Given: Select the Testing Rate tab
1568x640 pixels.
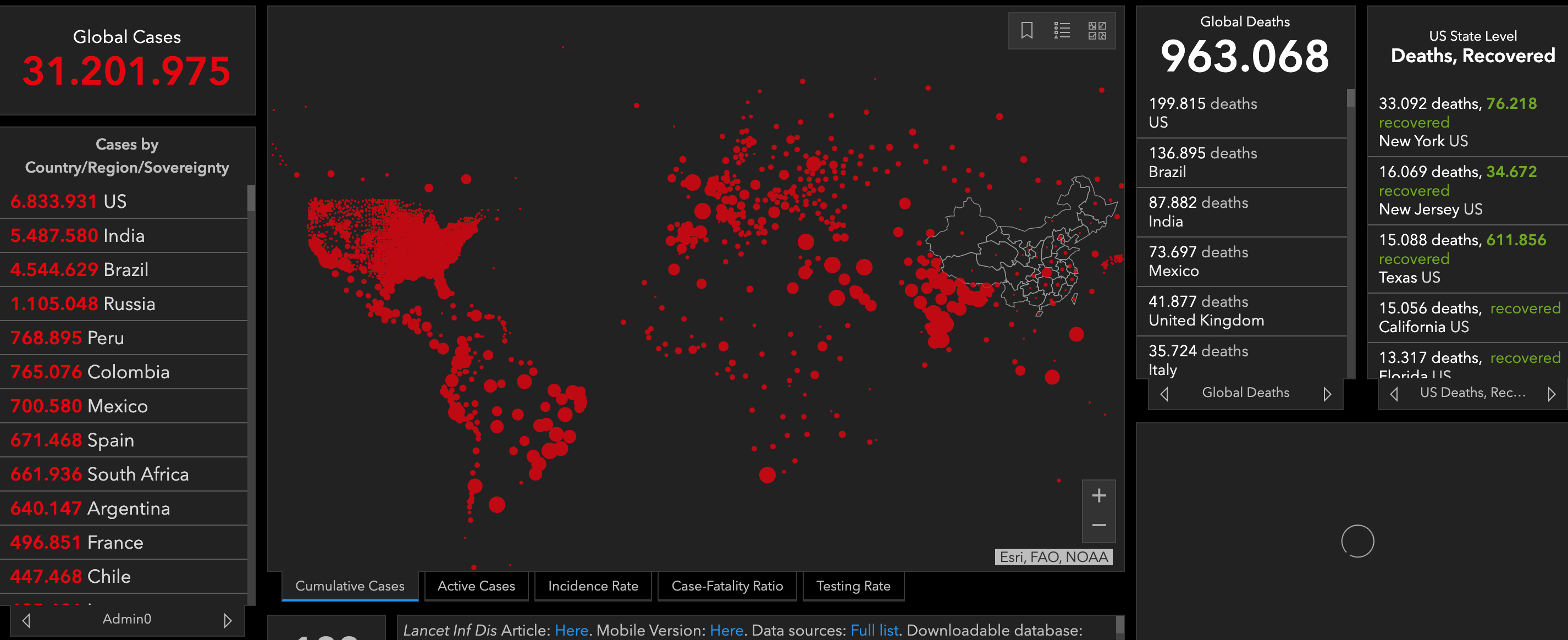Looking at the screenshot, I should pyautogui.click(x=853, y=586).
